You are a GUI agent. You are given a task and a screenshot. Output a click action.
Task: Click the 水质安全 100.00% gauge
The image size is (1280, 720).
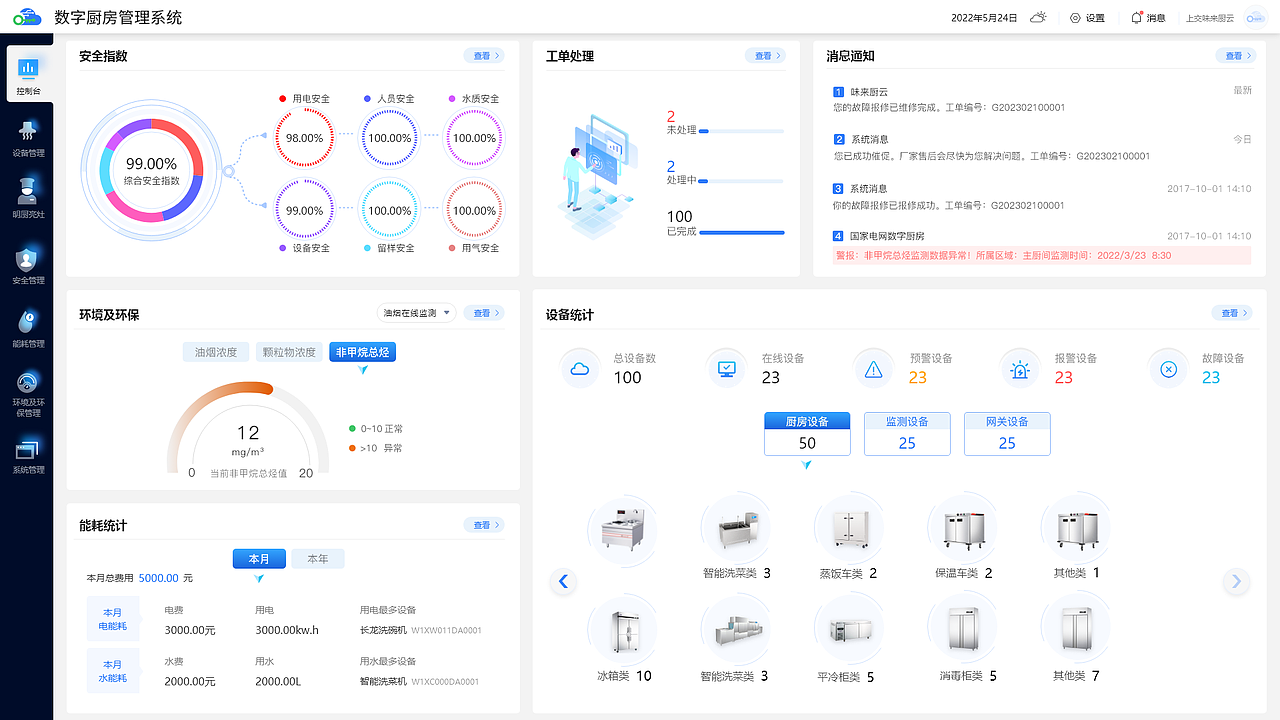pyautogui.click(x=475, y=138)
